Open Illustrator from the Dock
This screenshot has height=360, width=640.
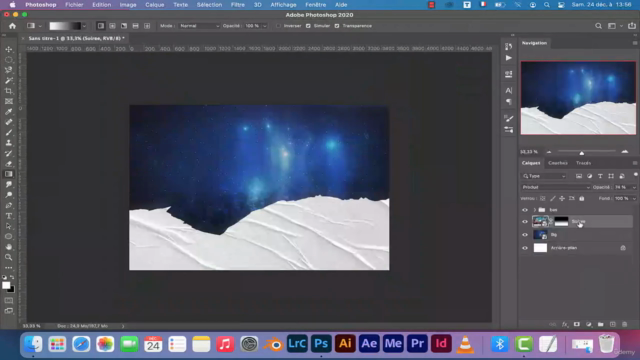click(345, 344)
